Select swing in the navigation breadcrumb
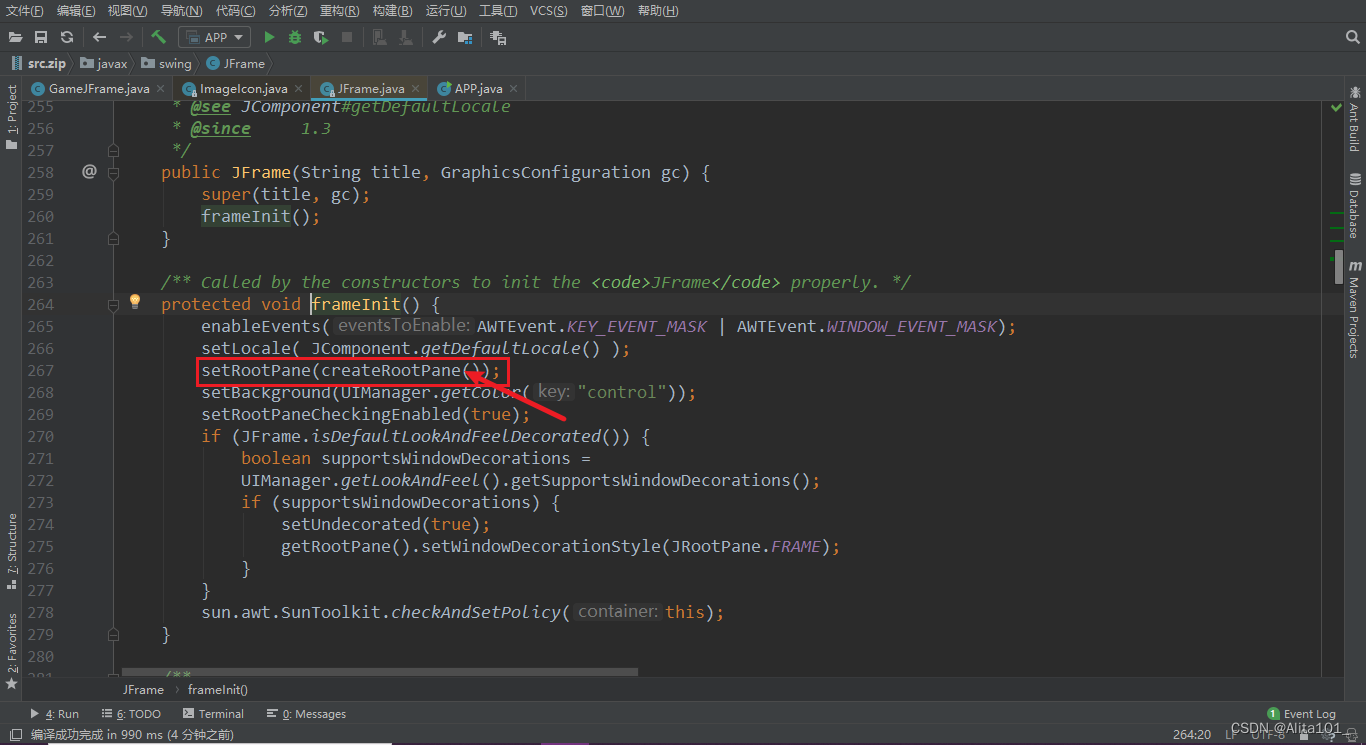 [166, 63]
